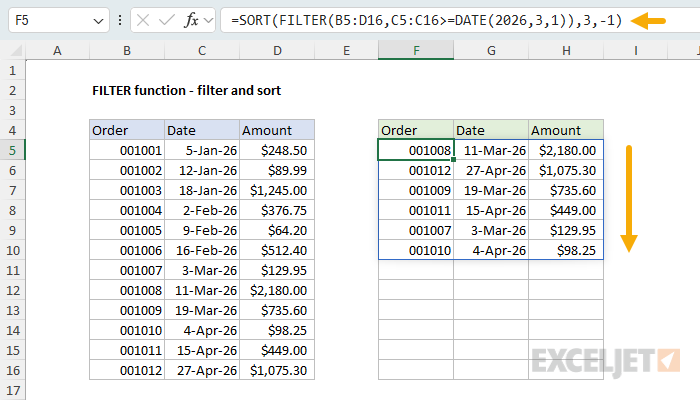Select column H header

(x=566, y=50)
